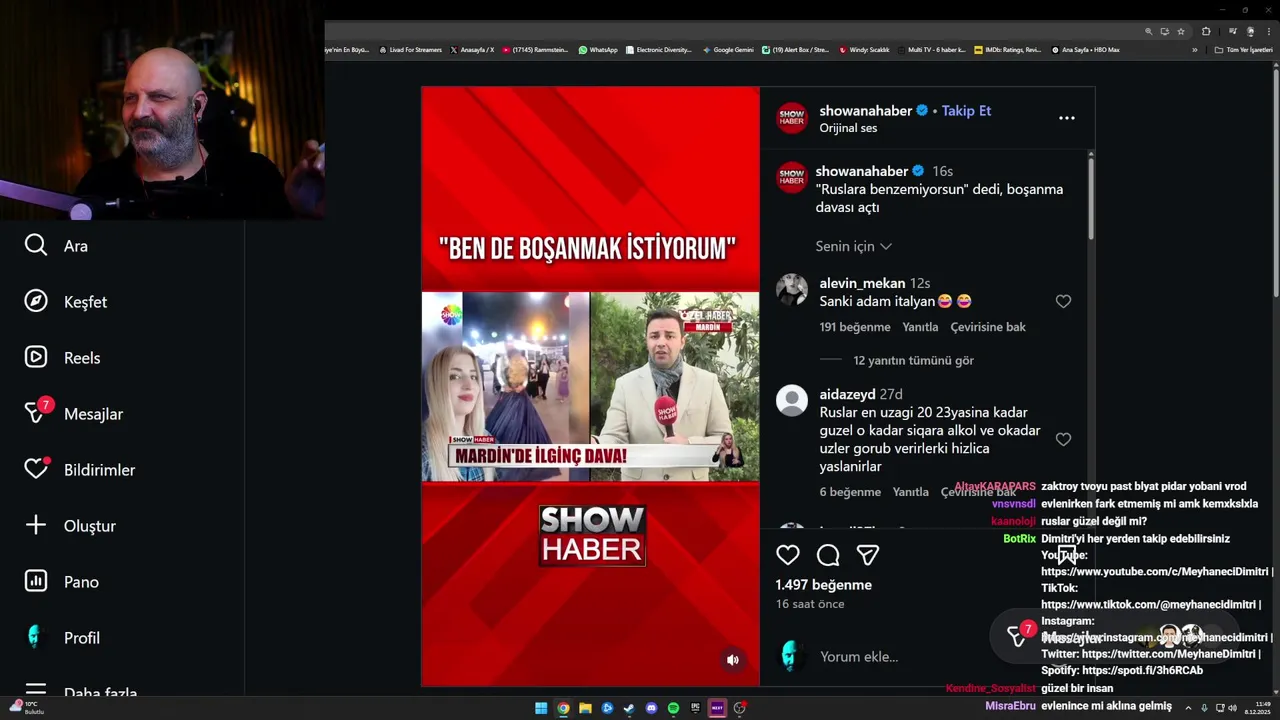The width and height of the screenshot is (1280, 720).
Task: Open Bildirimler notifications
Action: [x=80, y=470]
